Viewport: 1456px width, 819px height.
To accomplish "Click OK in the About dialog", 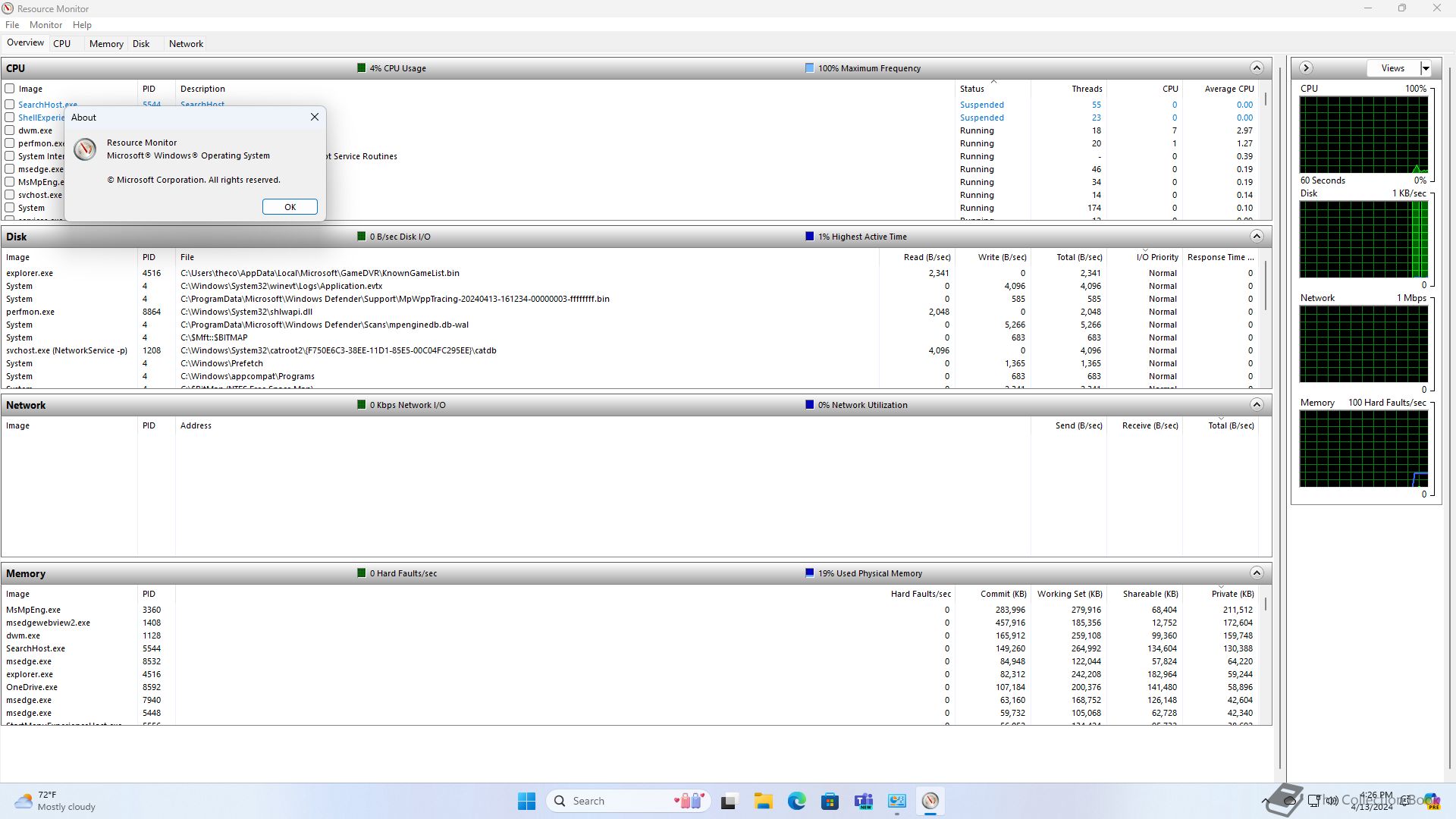I will point(290,207).
